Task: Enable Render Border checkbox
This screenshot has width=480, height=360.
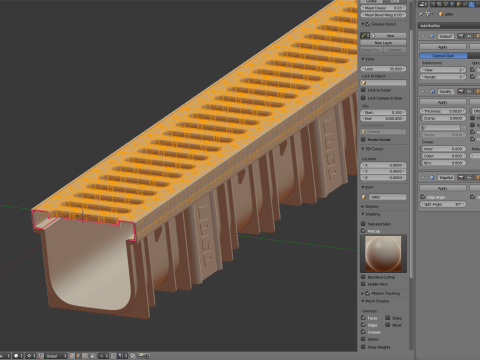Action: click(x=363, y=139)
